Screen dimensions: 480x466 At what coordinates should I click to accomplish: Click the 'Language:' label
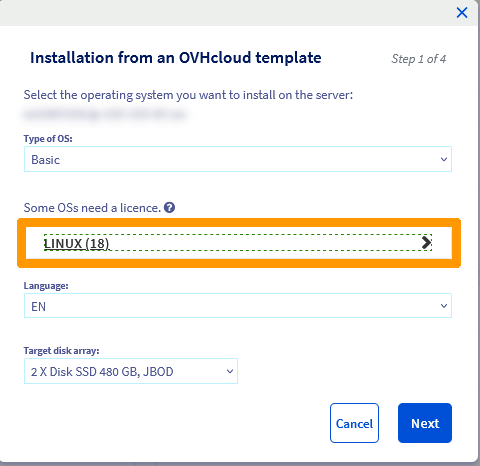[x=46, y=286]
